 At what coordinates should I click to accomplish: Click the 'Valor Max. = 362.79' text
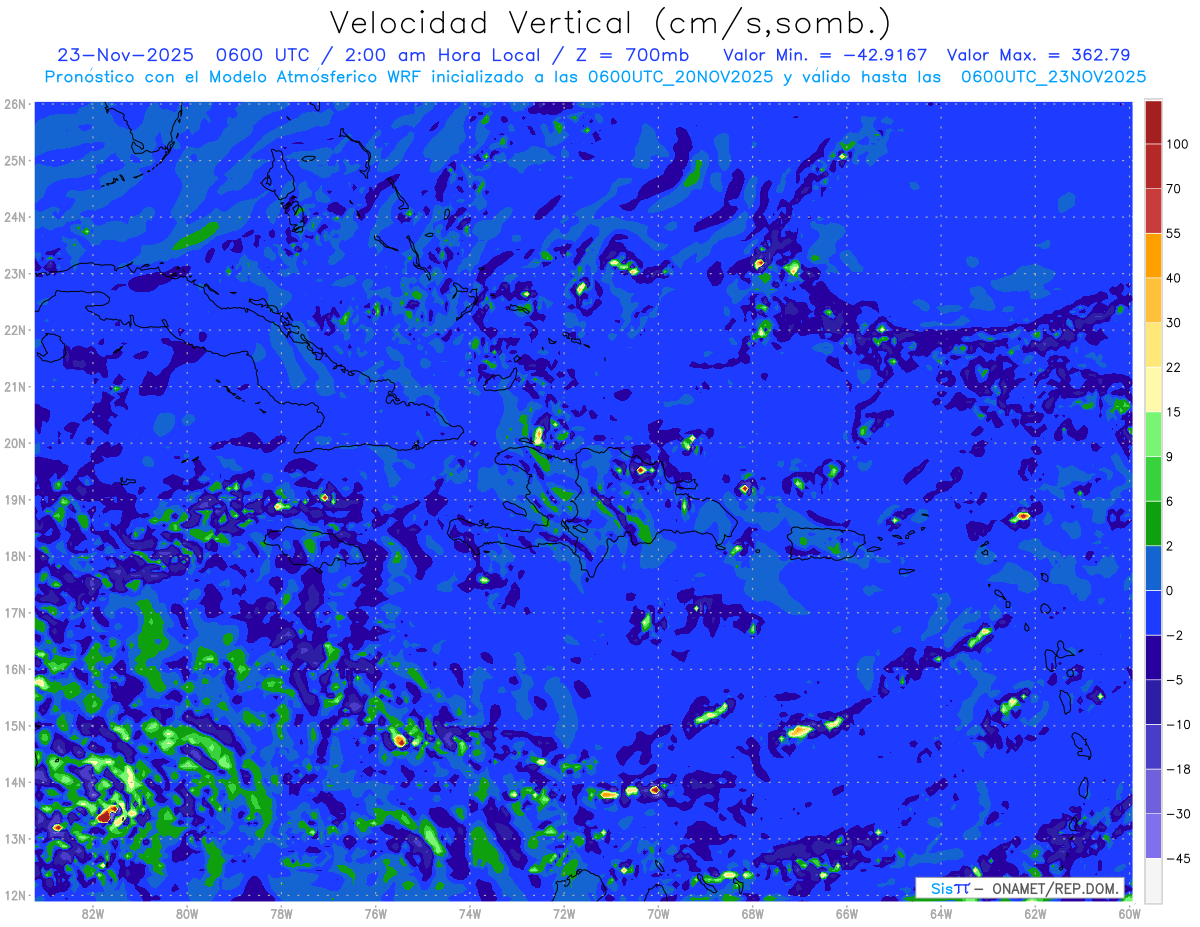[1038, 55]
